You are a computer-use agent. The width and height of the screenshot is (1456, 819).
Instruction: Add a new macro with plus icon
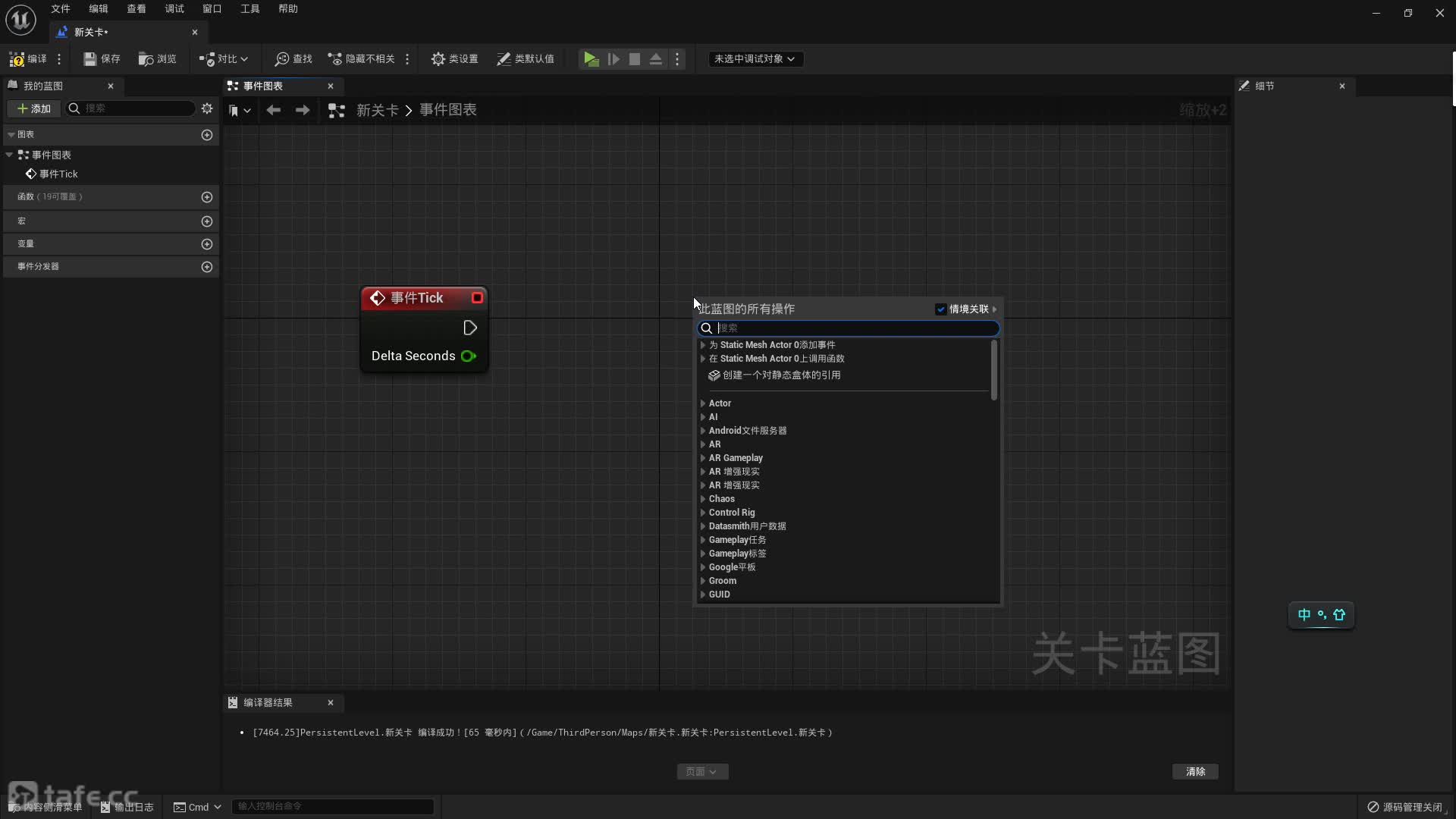point(207,221)
